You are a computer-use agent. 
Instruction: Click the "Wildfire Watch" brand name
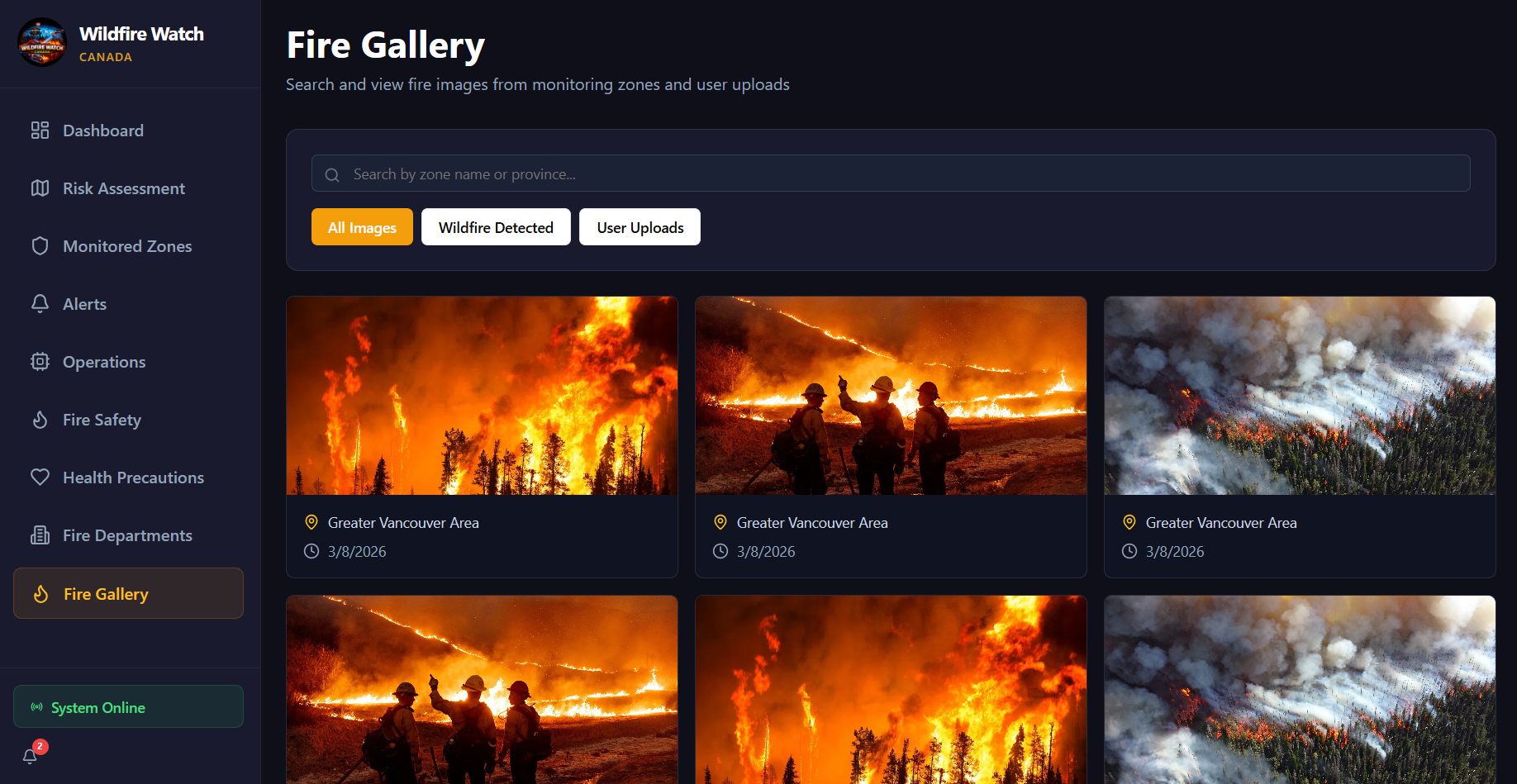(141, 34)
